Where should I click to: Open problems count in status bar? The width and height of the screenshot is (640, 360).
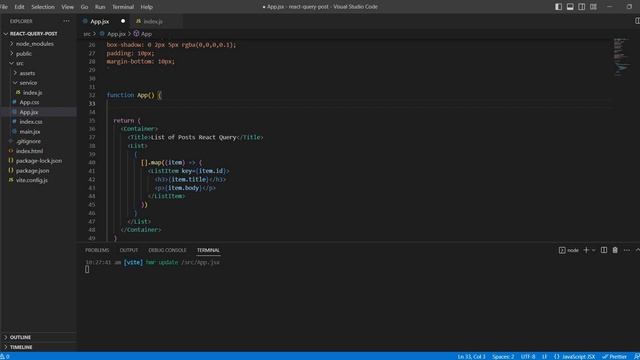point(5,356)
